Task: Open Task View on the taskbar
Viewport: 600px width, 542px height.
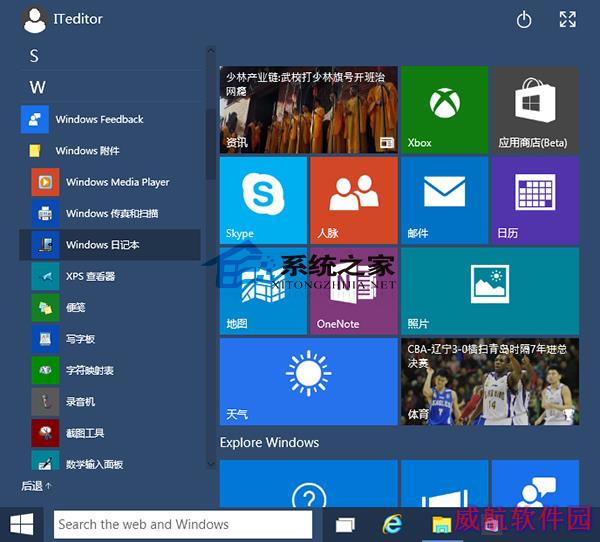Action: (x=345, y=524)
